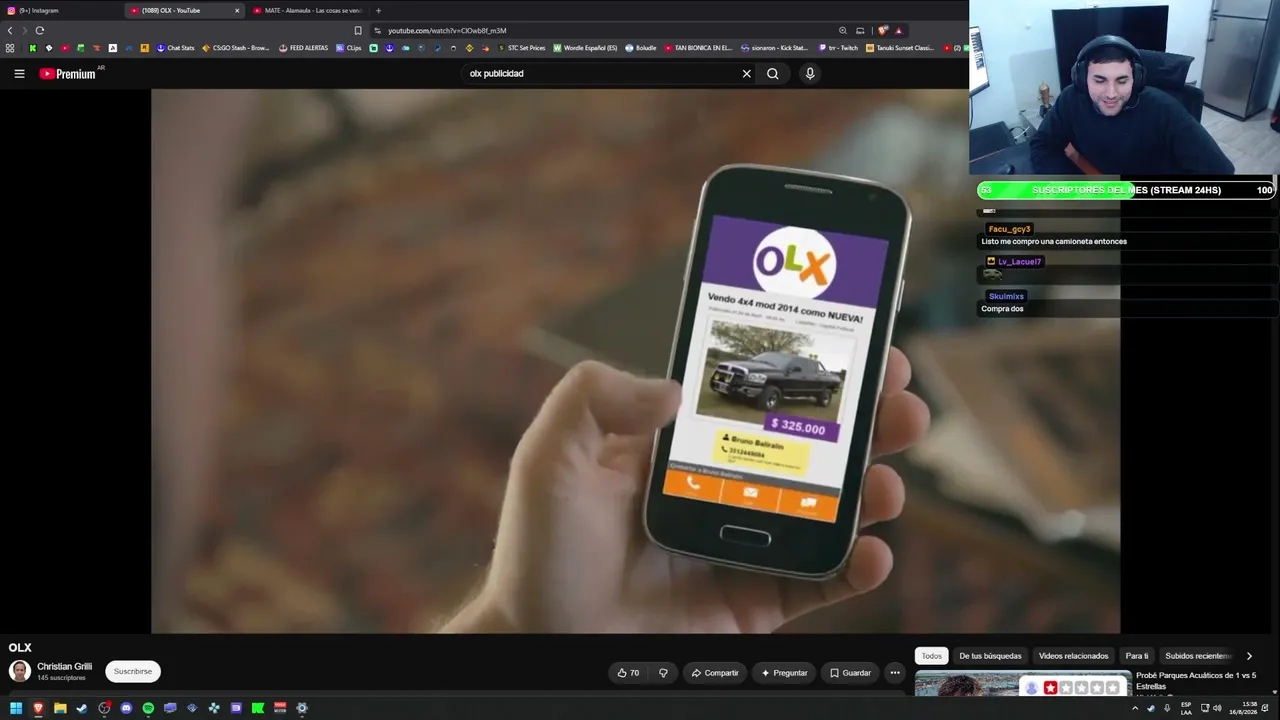Open 'TAN BIONICA EN EL...' bookmark

point(698,48)
